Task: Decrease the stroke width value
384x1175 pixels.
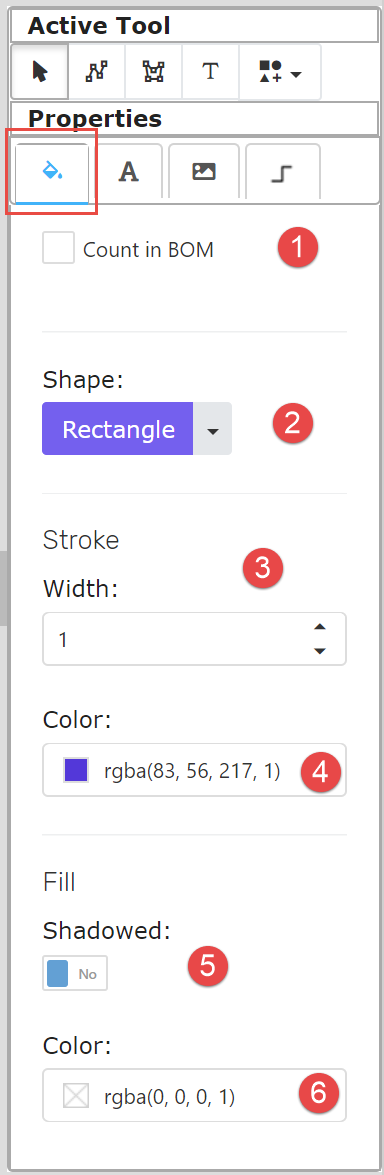Action: pos(320,650)
